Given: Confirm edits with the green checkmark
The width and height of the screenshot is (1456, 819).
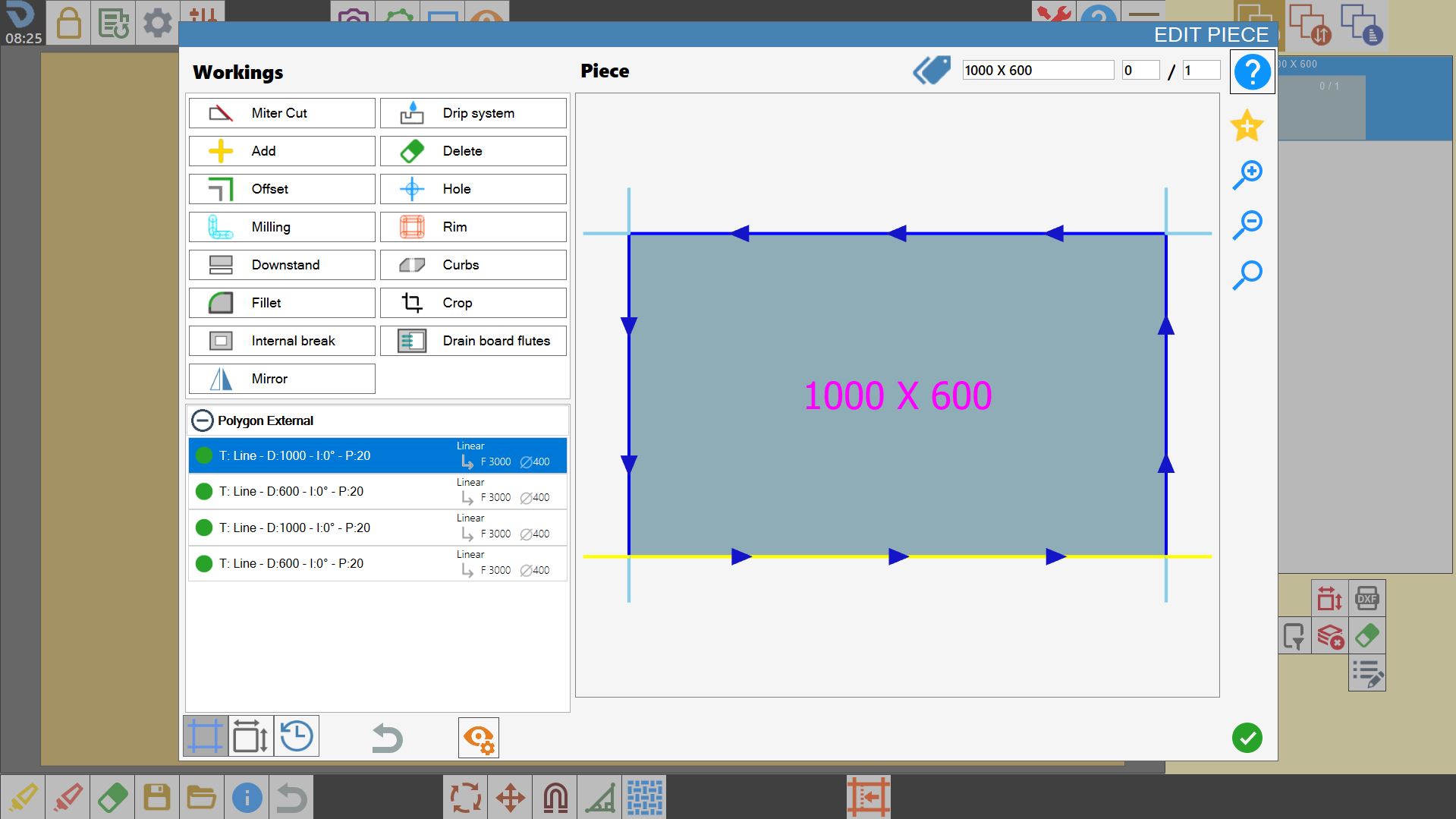Looking at the screenshot, I should point(1247,738).
